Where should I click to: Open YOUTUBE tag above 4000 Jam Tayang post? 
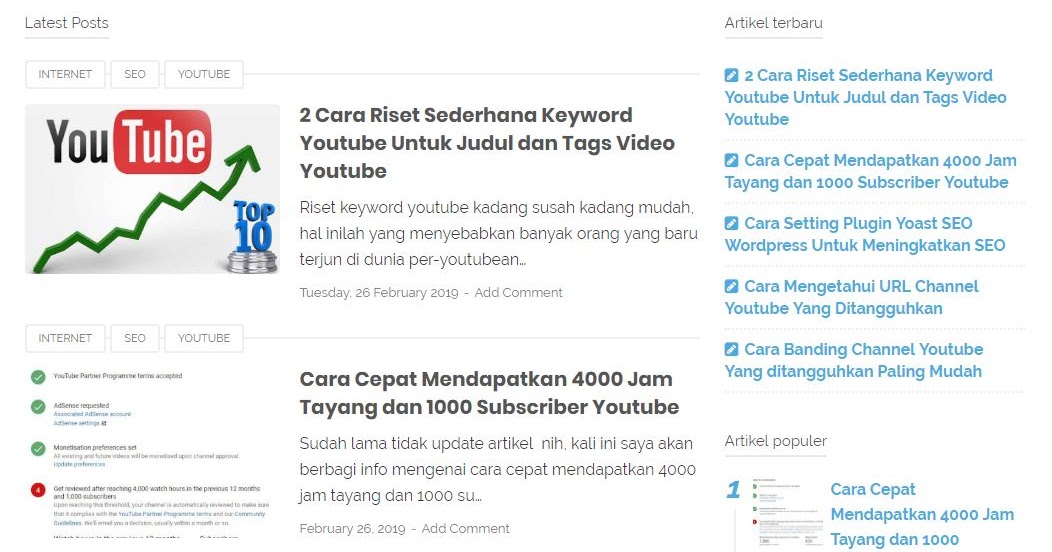pos(204,339)
